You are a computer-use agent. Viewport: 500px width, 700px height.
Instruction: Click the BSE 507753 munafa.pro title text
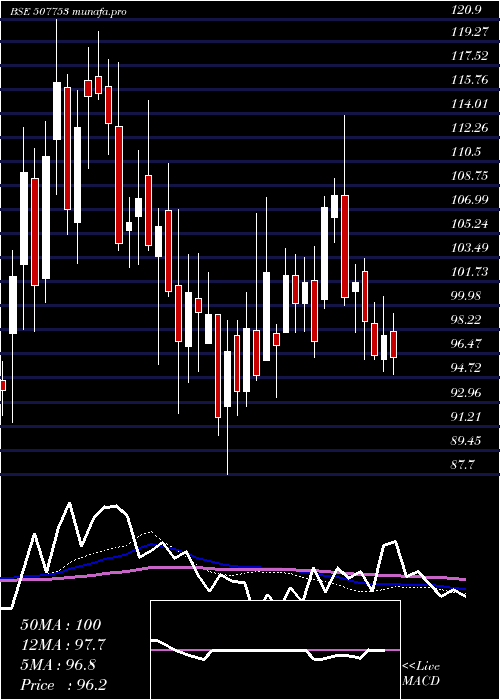pyautogui.click(x=68, y=12)
